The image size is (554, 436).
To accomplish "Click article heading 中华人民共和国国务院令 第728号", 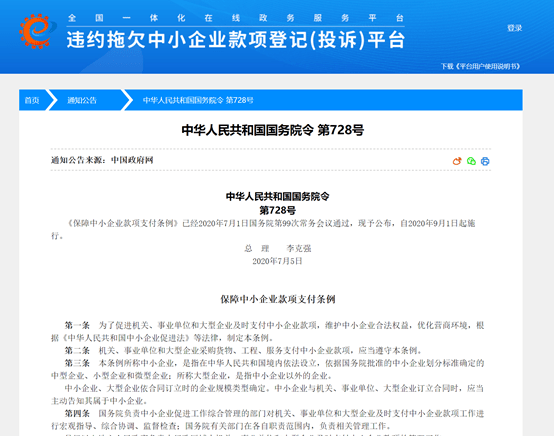I will 272,130.
